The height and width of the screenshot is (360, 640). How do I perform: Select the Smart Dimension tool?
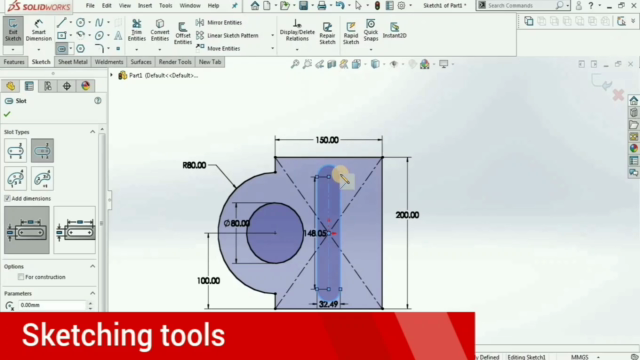click(38, 30)
